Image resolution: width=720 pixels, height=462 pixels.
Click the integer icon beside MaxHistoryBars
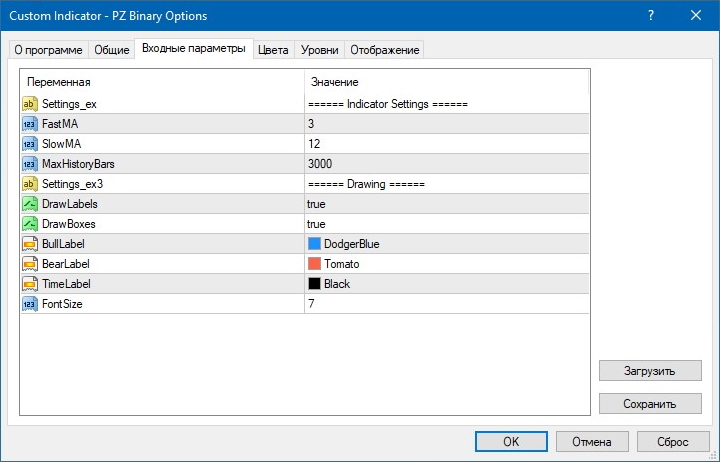pyautogui.click(x=29, y=164)
